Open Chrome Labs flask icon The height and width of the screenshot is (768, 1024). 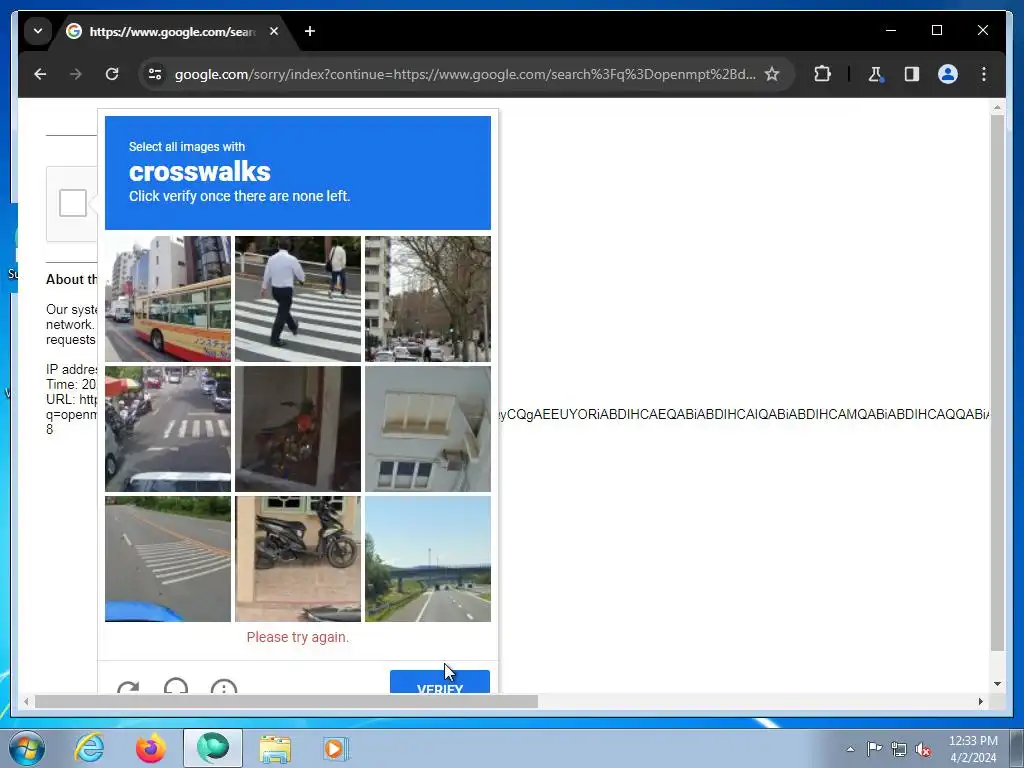coord(876,74)
